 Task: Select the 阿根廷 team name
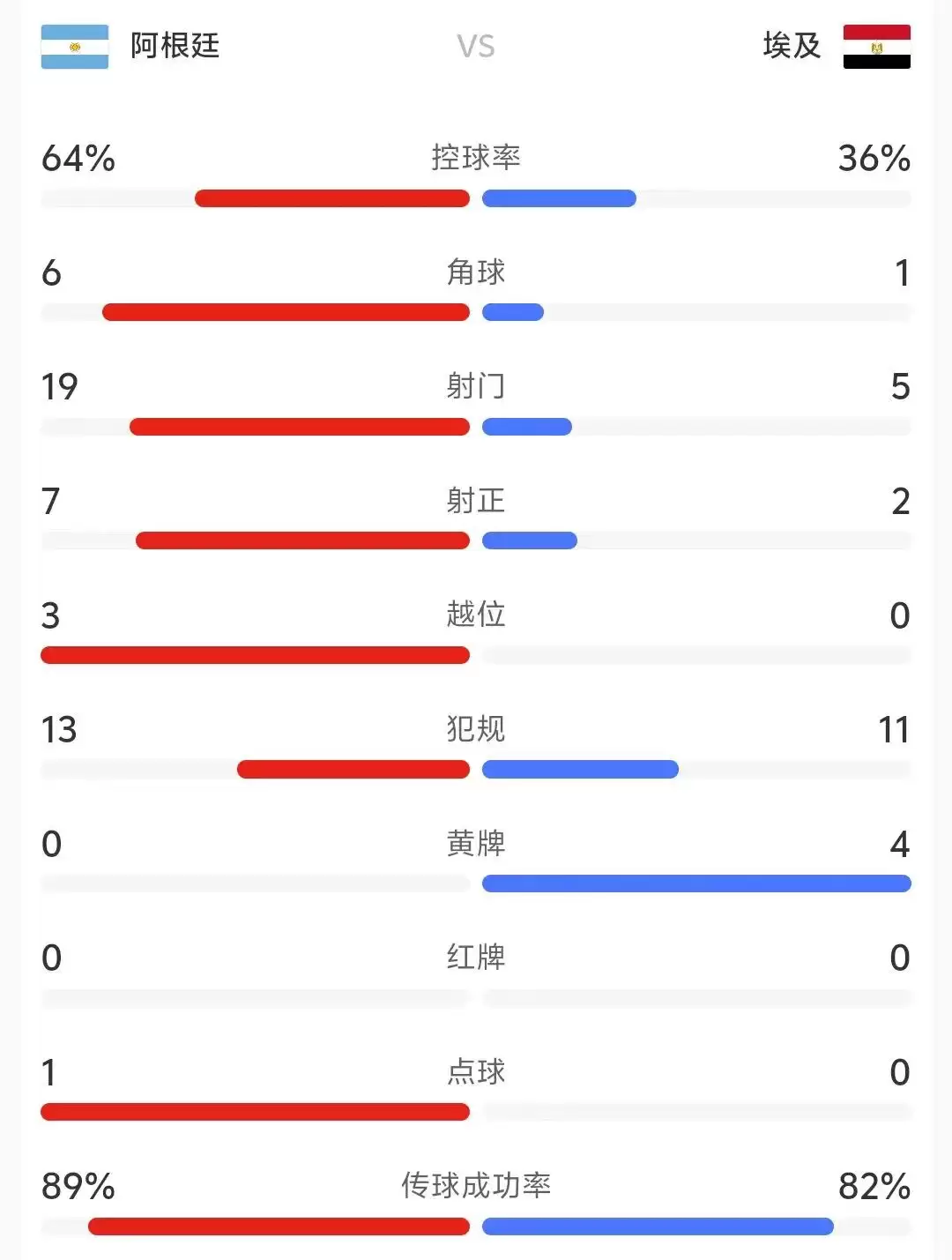(x=175, y=46)
